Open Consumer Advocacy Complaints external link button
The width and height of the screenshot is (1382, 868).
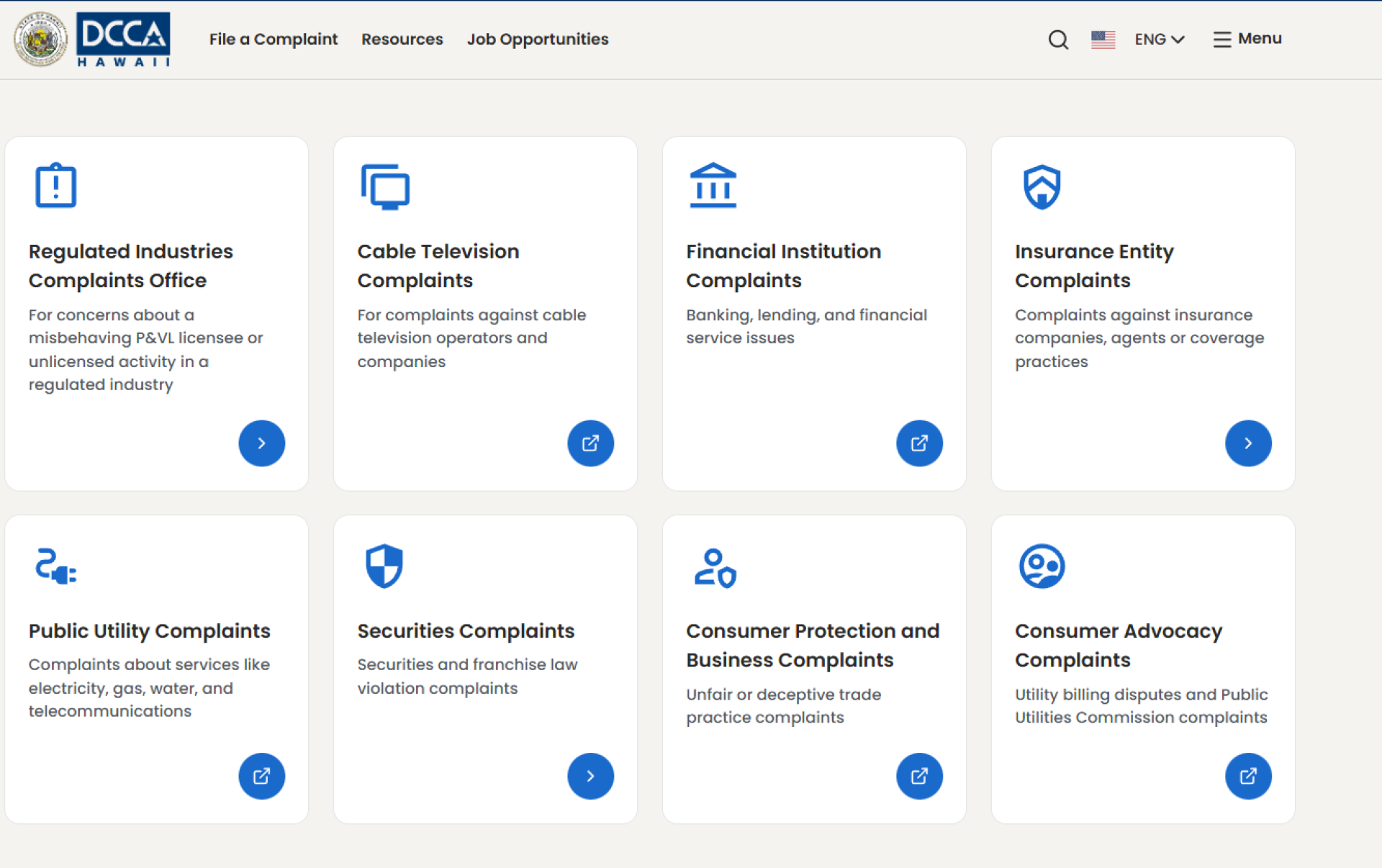(x=1248, y=776)
